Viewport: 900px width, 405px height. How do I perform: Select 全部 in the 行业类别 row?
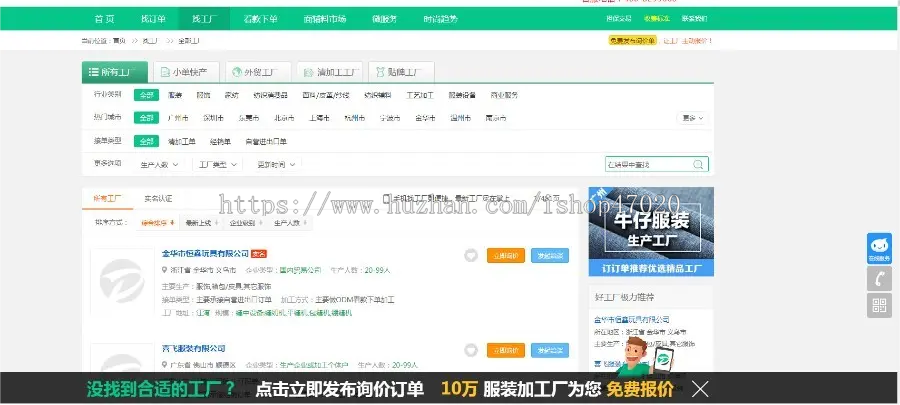click(x=146, y=95)
